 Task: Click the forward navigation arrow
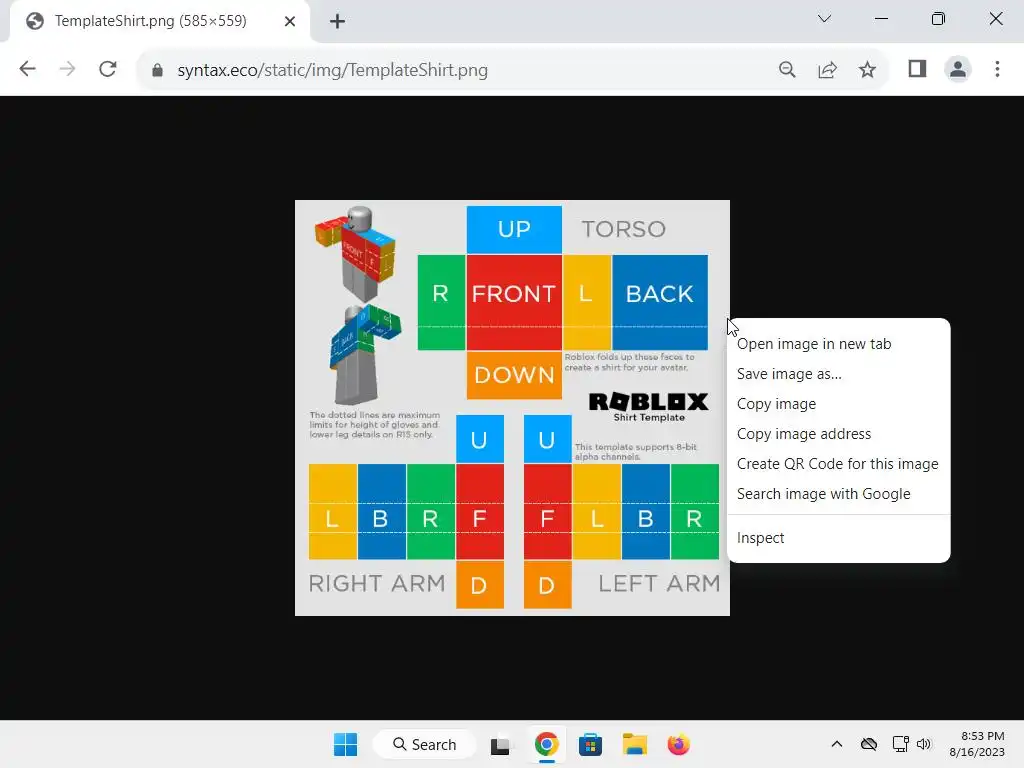tap(67, 69)
